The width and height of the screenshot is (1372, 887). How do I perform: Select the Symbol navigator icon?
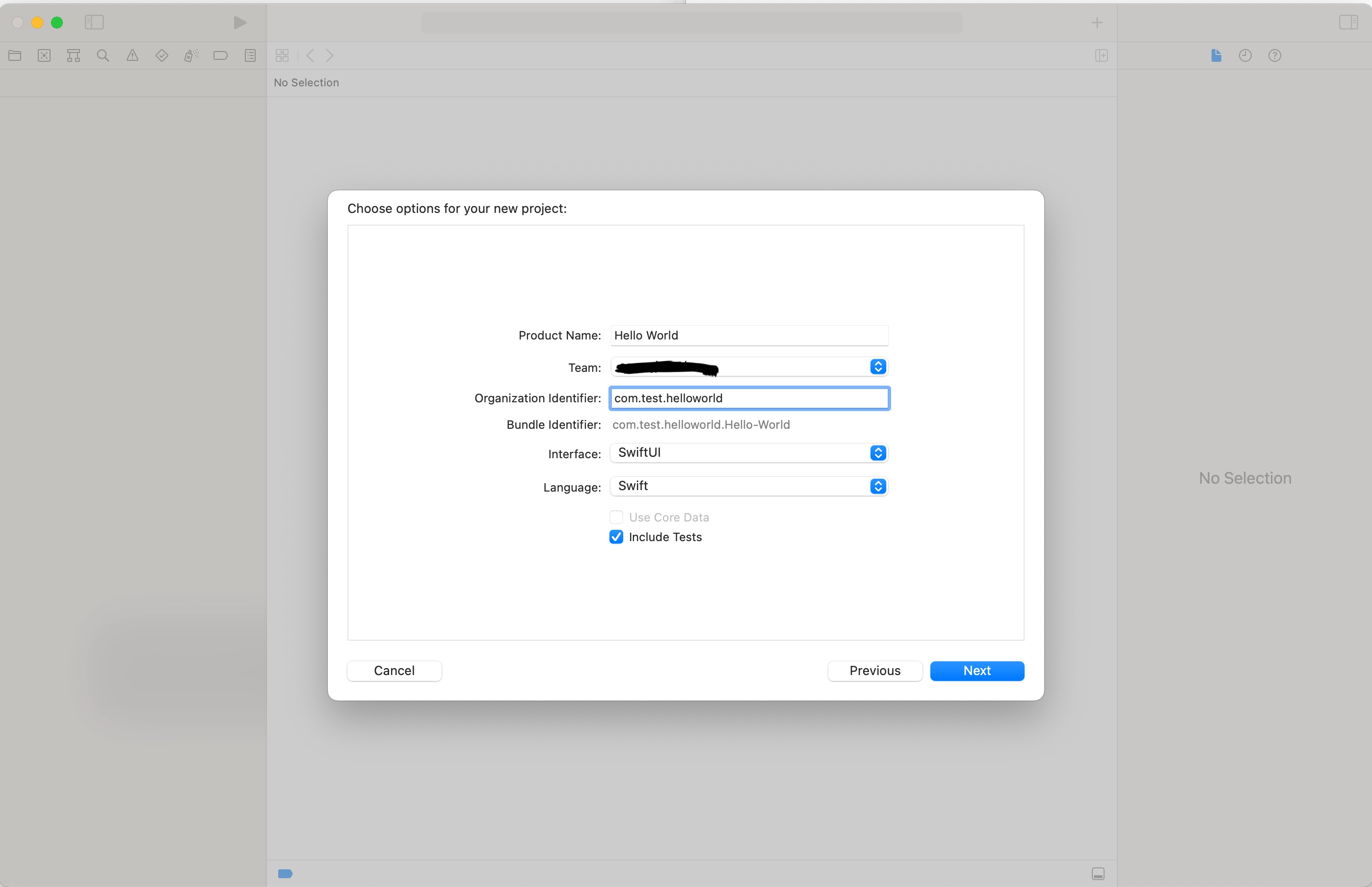[x=74, y=56]
